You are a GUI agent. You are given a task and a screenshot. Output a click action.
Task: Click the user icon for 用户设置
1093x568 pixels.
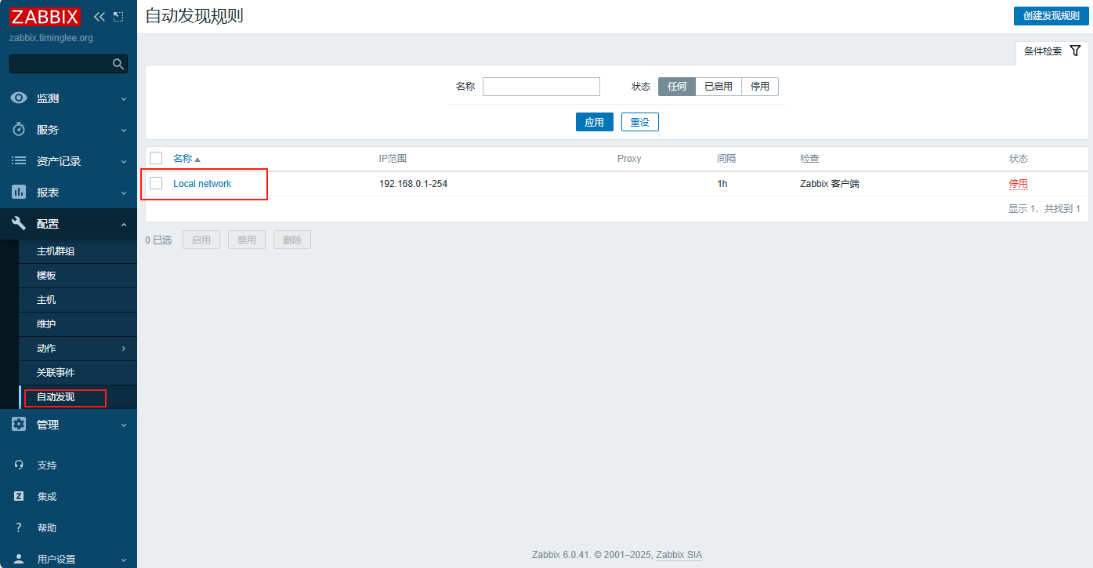click(x=19, y=559)
